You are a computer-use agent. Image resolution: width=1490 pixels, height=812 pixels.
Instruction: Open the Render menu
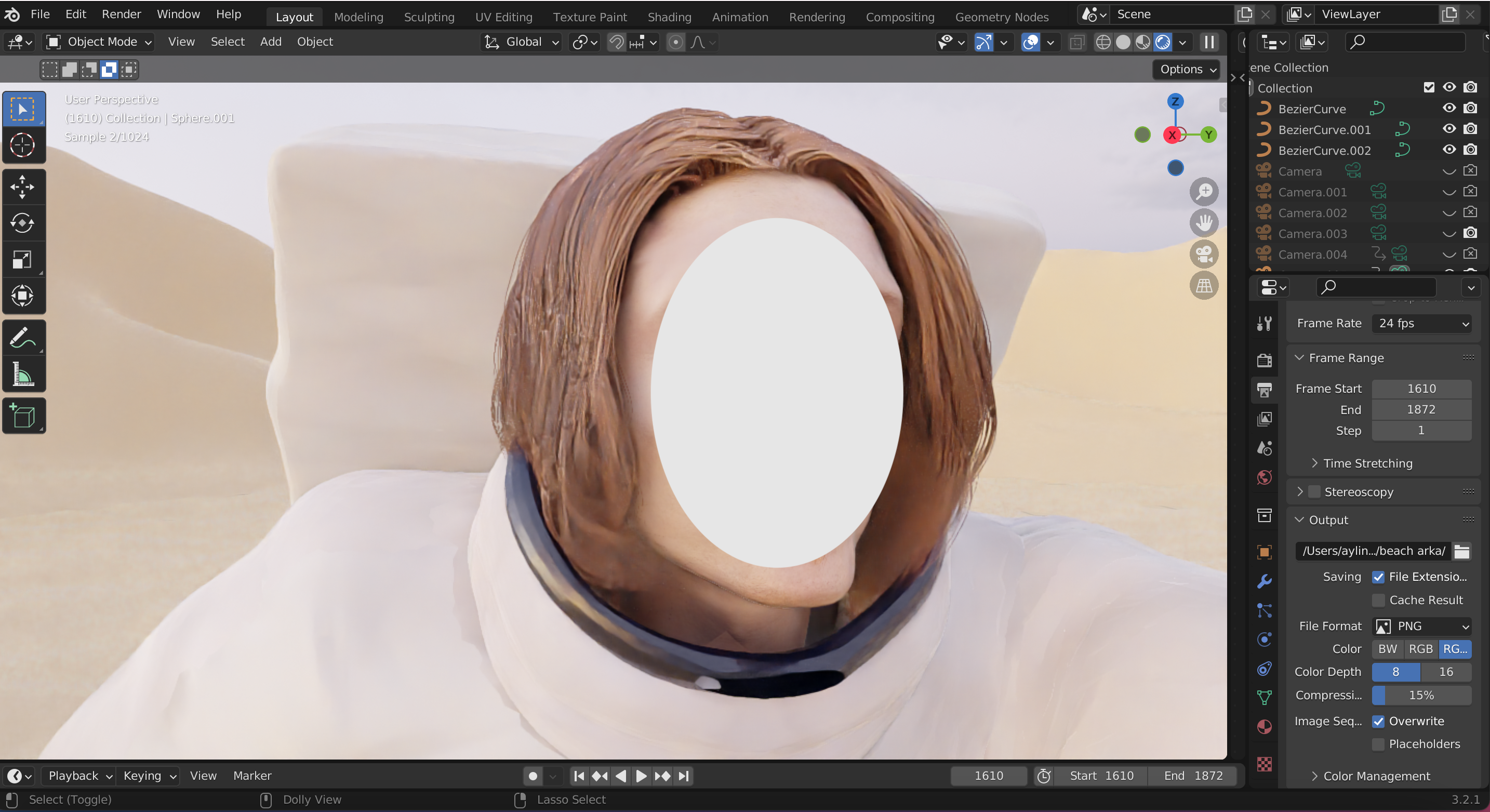tap(121, 14)
